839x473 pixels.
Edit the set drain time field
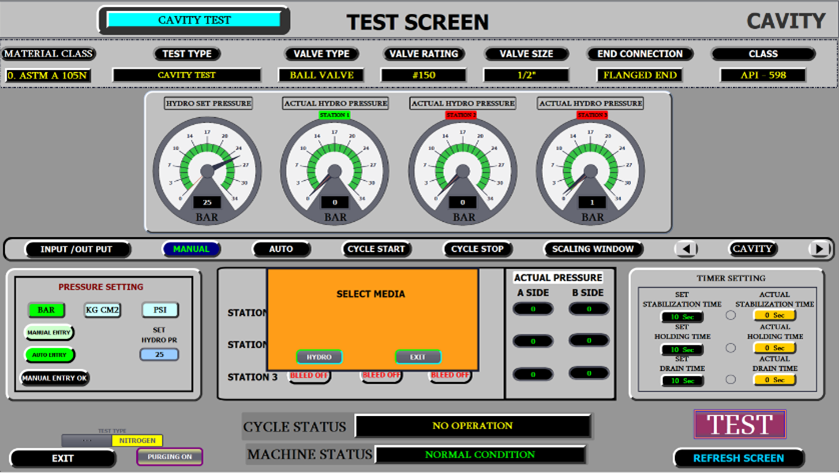pos(682,380)
